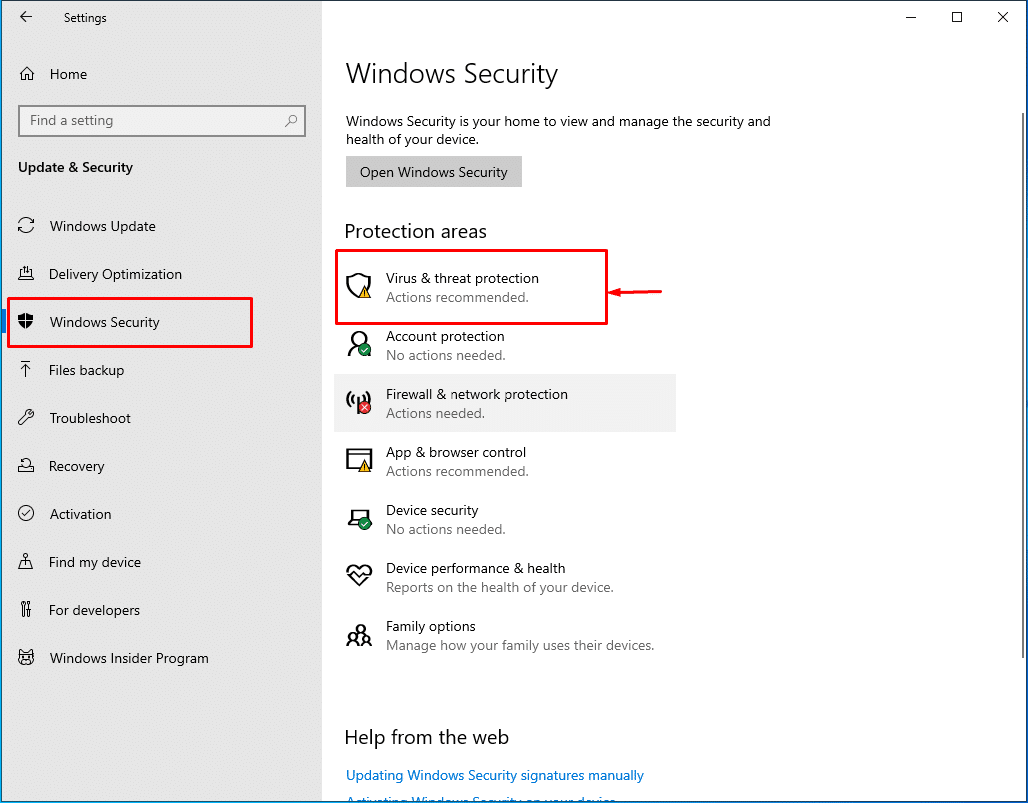Click the Protection areas heading
This screenshot has height=803, width=1028.
point(416,231)
